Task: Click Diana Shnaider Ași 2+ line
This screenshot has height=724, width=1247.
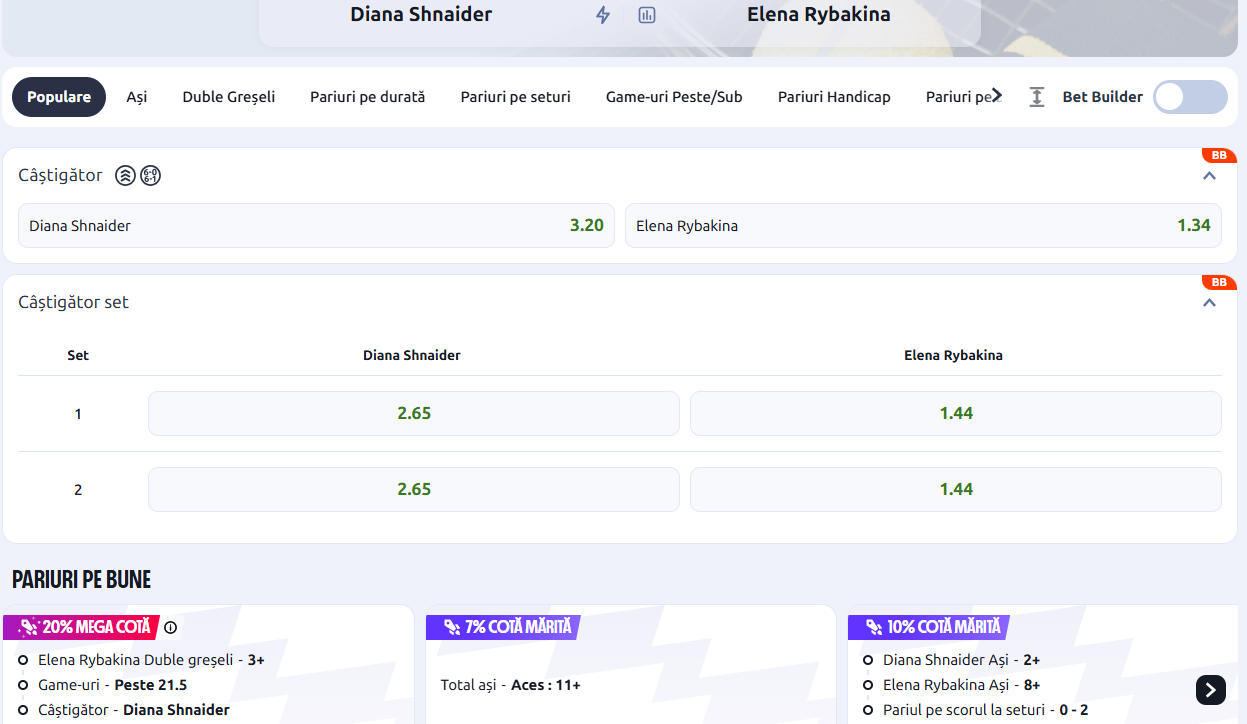Action: [x=962, y=660]
